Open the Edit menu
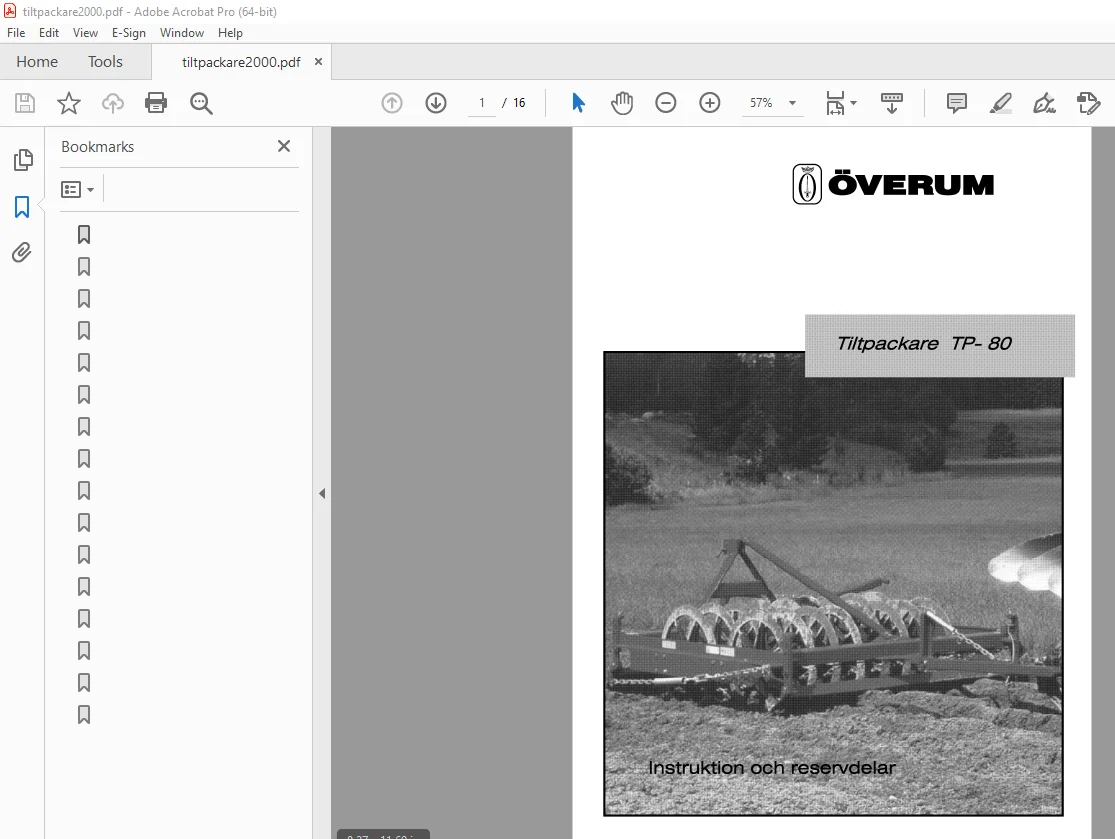 pyautogui.click(x=49, y=33)
